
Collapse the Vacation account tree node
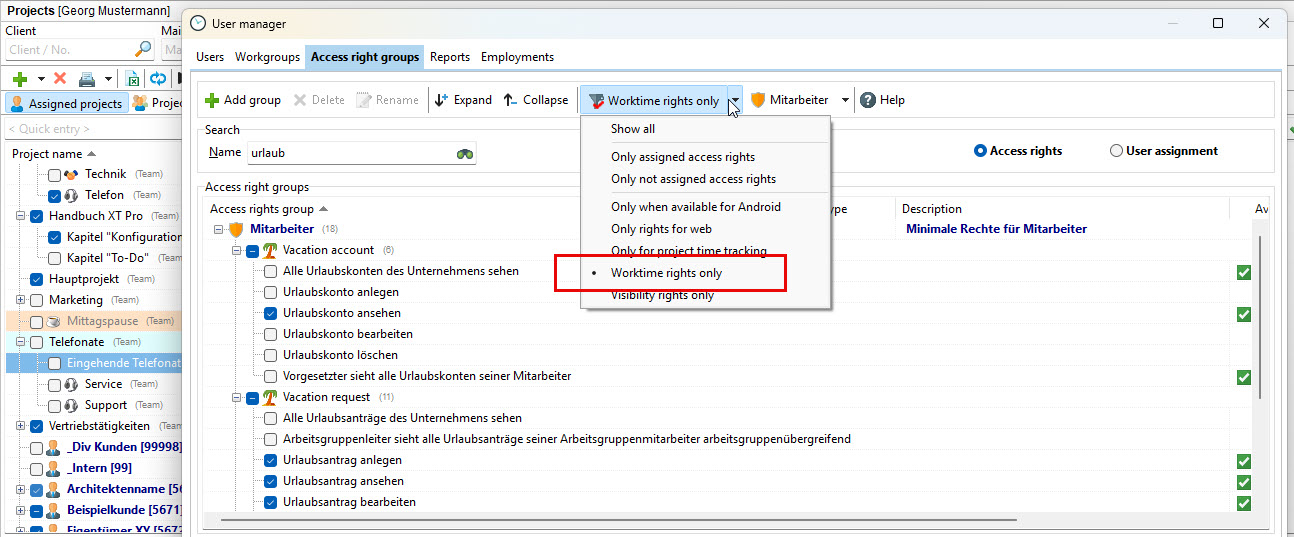(237, 250)
